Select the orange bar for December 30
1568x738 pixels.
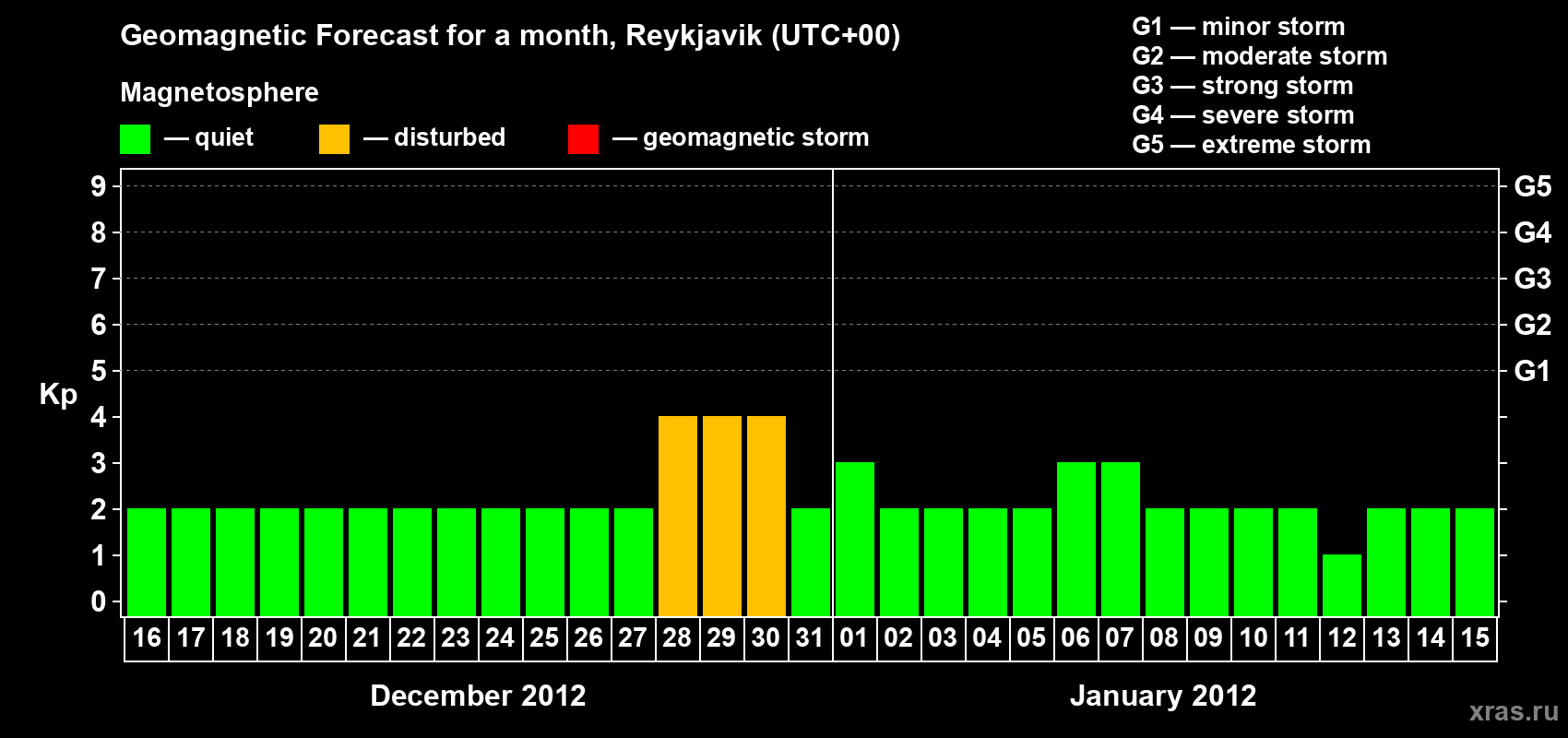tap(766, 516)
